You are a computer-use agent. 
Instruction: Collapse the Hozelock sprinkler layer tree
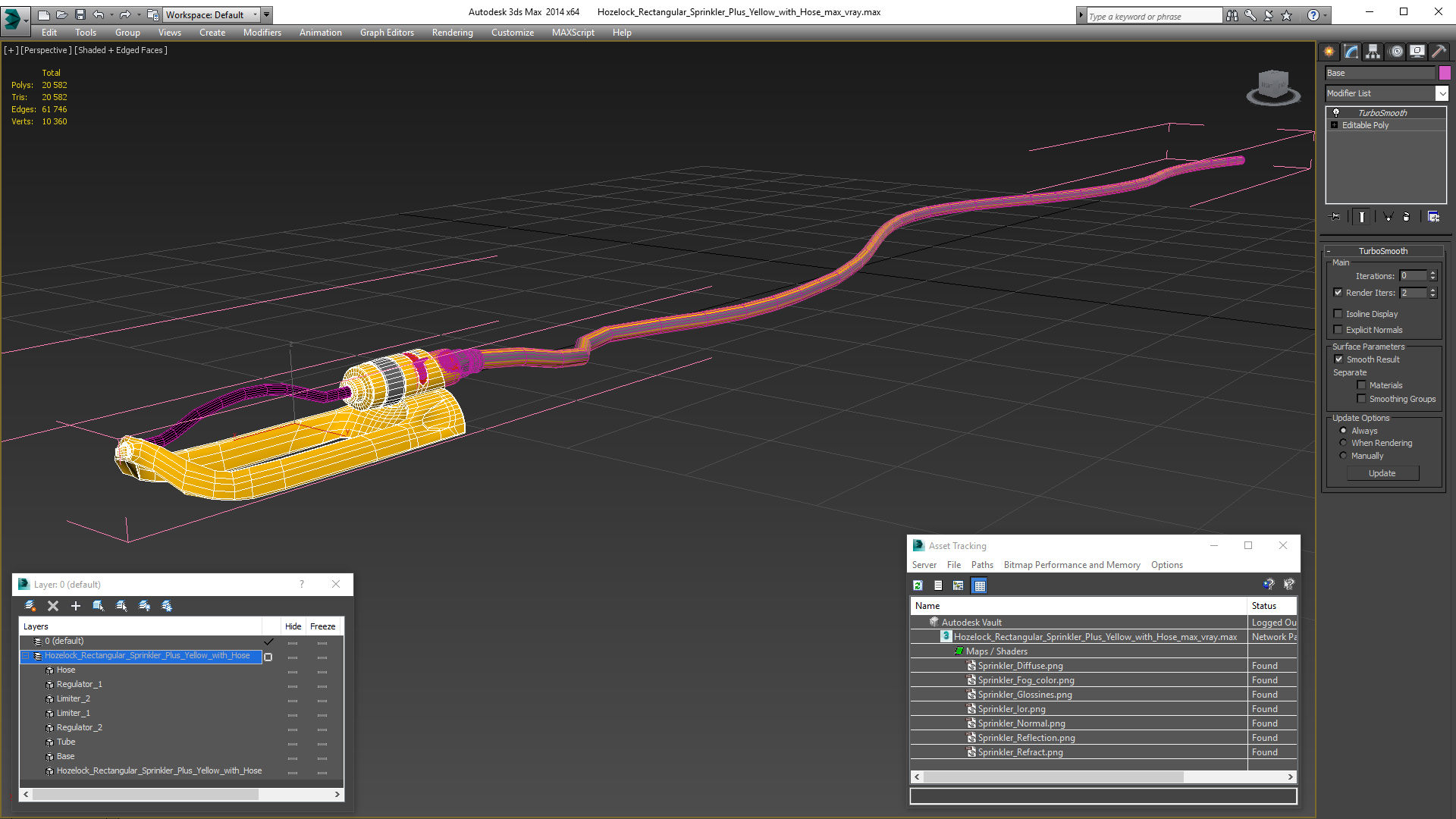tap(26, 656)
